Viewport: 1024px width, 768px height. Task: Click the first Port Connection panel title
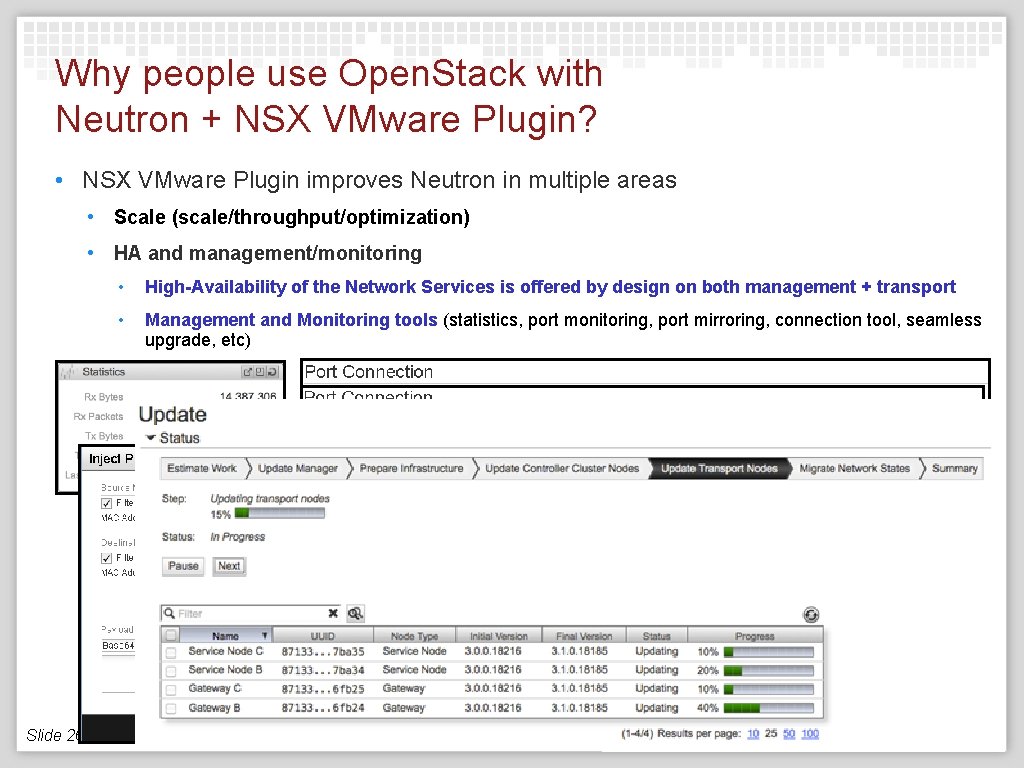pyautogui.click(x=369, y=372)
